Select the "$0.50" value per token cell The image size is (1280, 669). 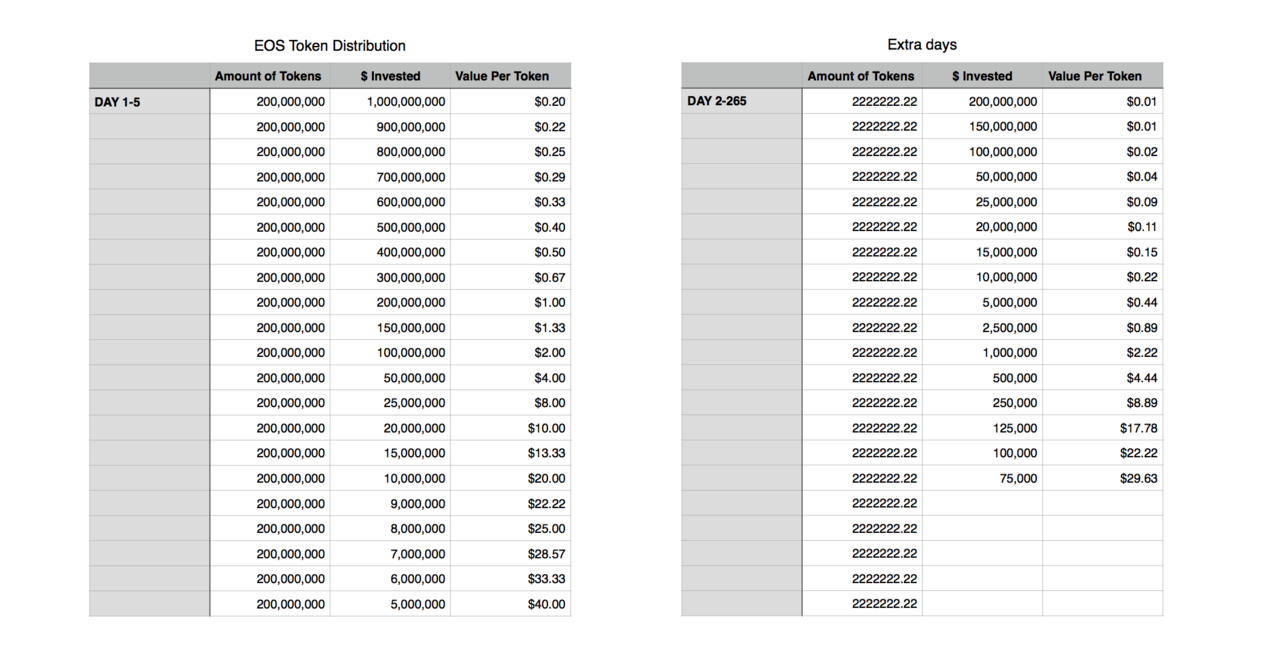(510, 252)
